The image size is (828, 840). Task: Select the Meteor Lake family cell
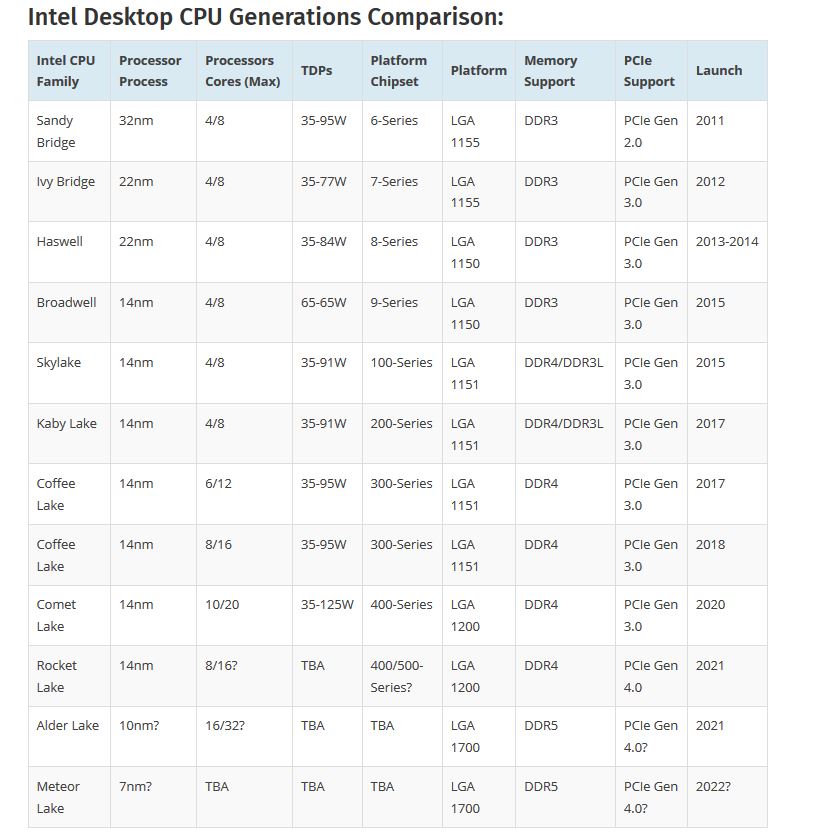(x=57, y=797)
